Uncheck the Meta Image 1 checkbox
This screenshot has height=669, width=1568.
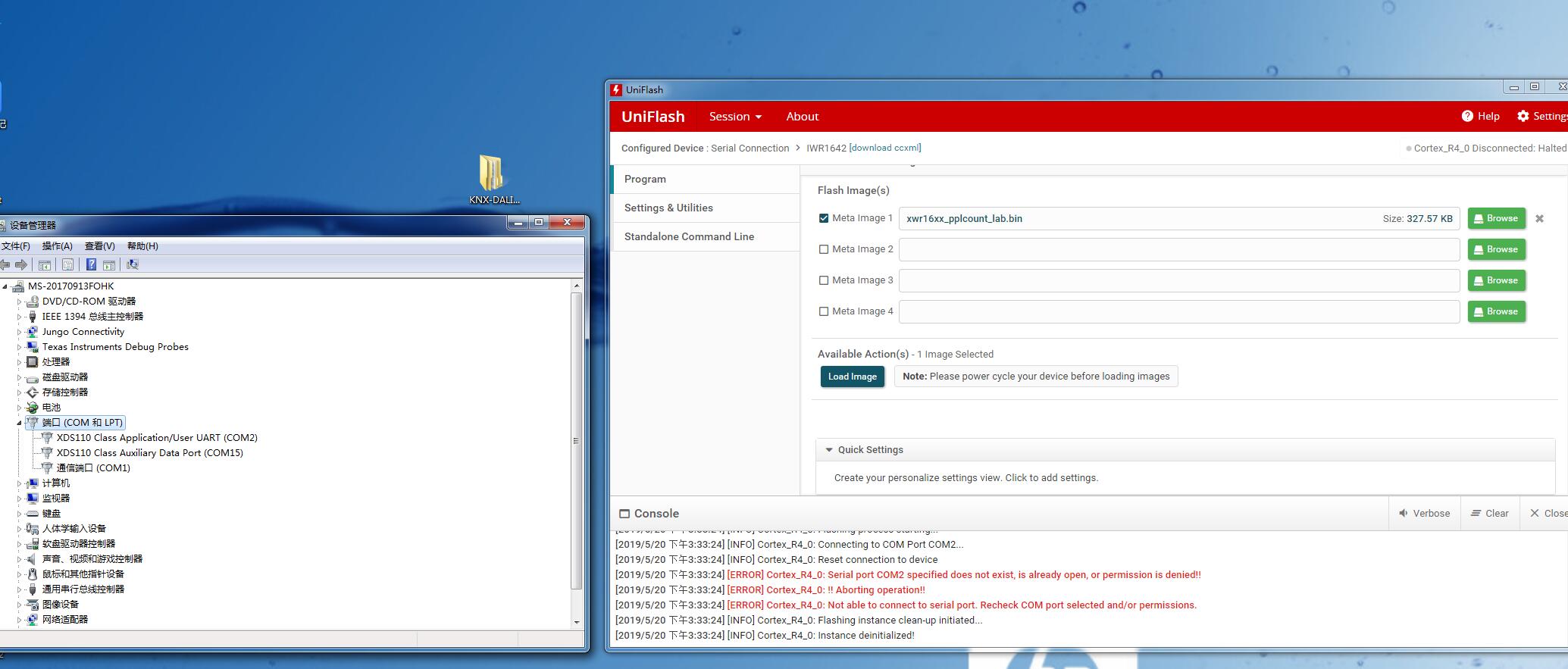coord(824,218)
